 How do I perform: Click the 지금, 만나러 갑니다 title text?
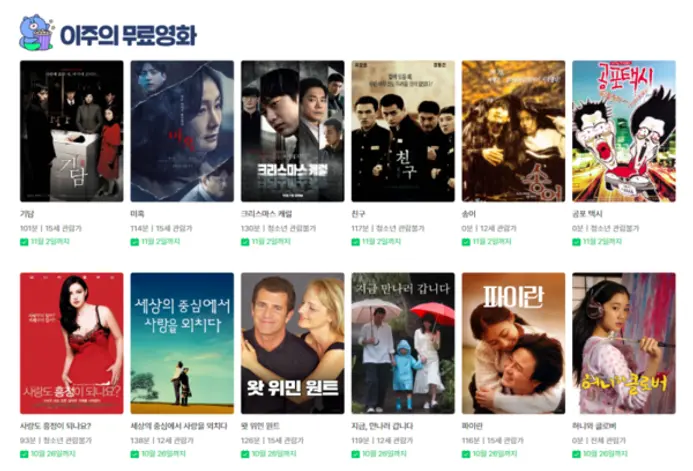tap(382, 426)
